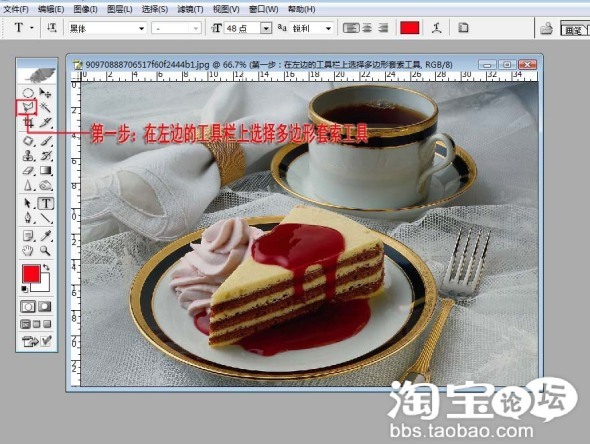Open the 文件(F) menu
This screenshot has width=590, height=444.
pyautogui.click(x=16, y=9)
